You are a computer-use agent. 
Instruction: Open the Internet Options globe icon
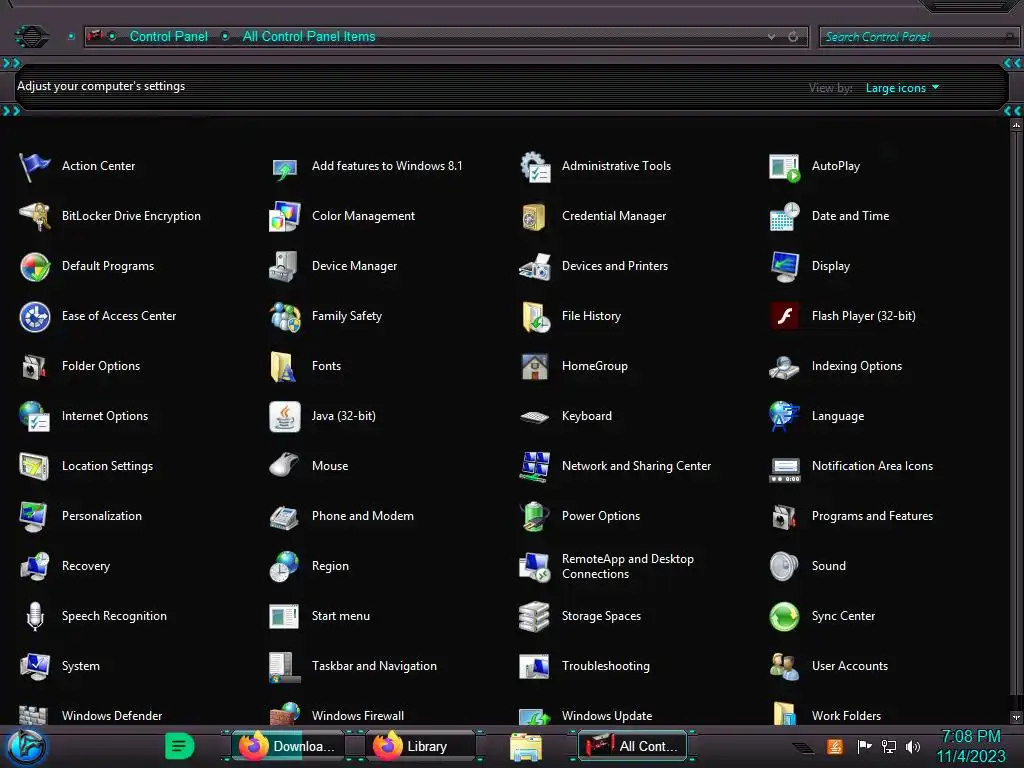(x=35, y=417)
